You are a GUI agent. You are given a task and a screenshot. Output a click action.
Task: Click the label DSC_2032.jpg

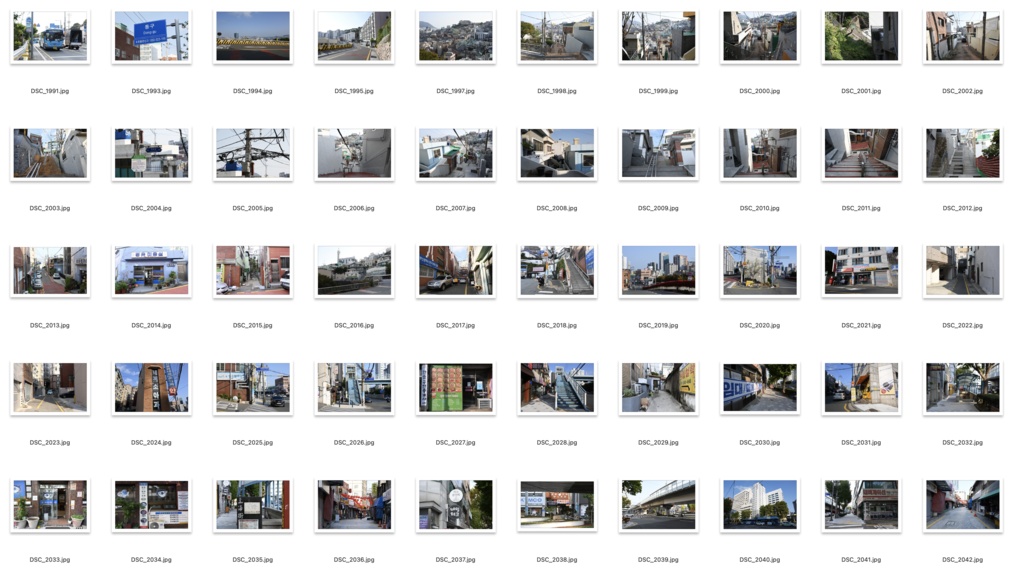coord(963,443)
